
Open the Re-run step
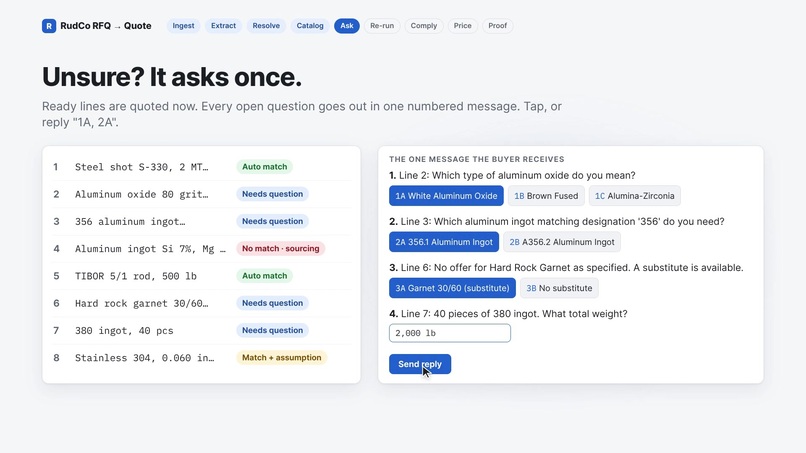[382, 26]
